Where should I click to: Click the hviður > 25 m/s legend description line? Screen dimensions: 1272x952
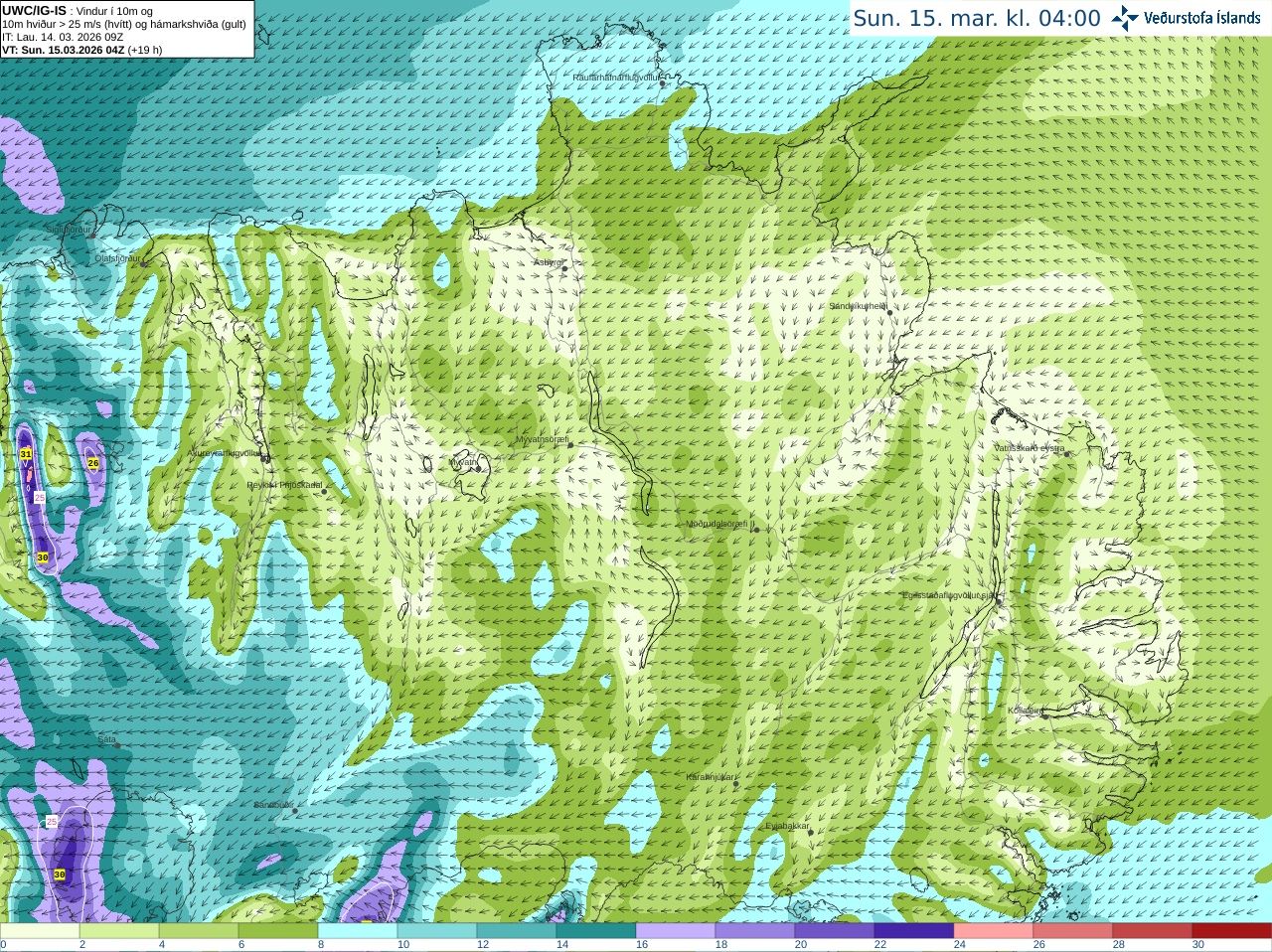coord(124,24)
